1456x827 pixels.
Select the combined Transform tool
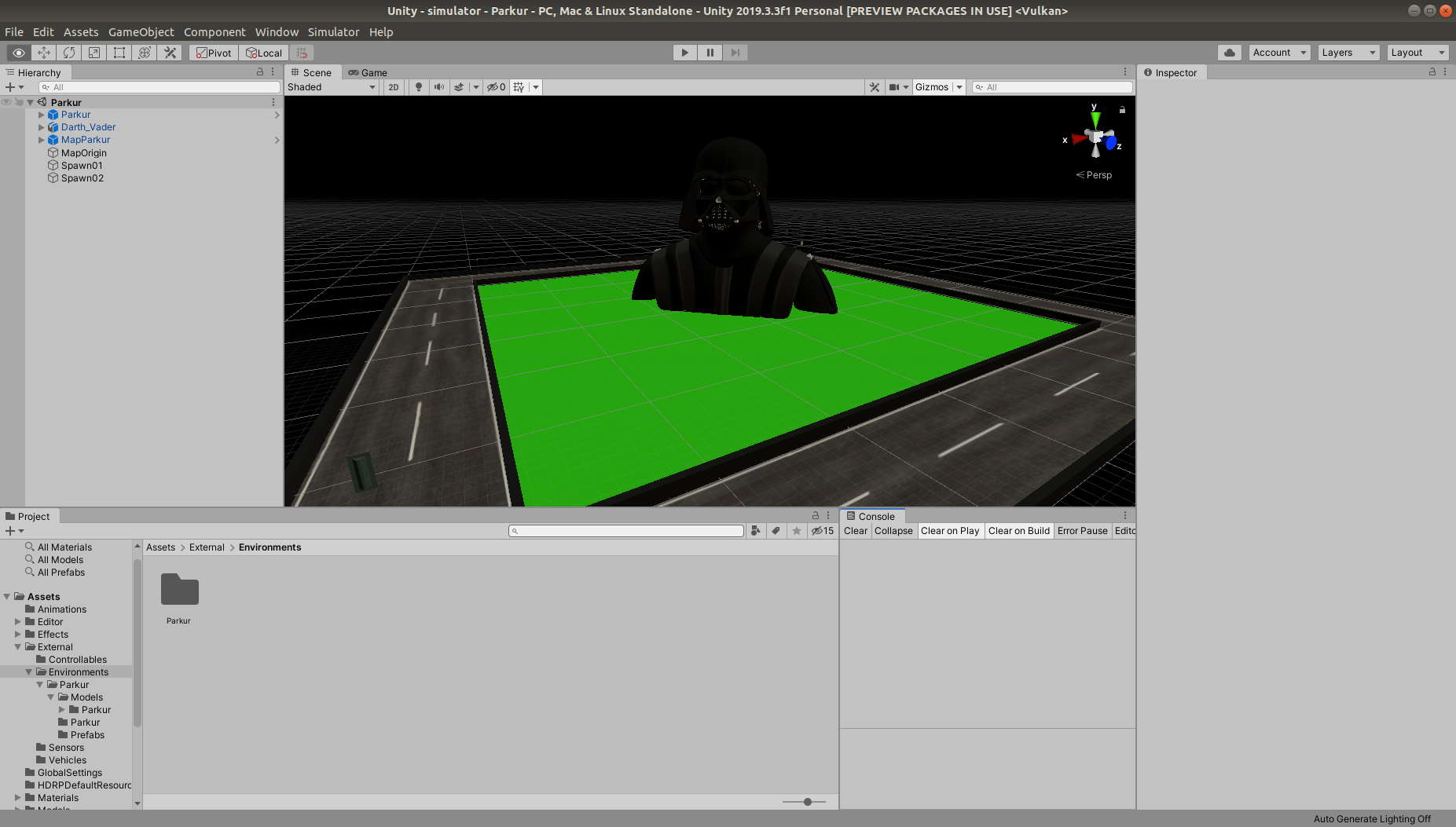[x=145, y=53]
